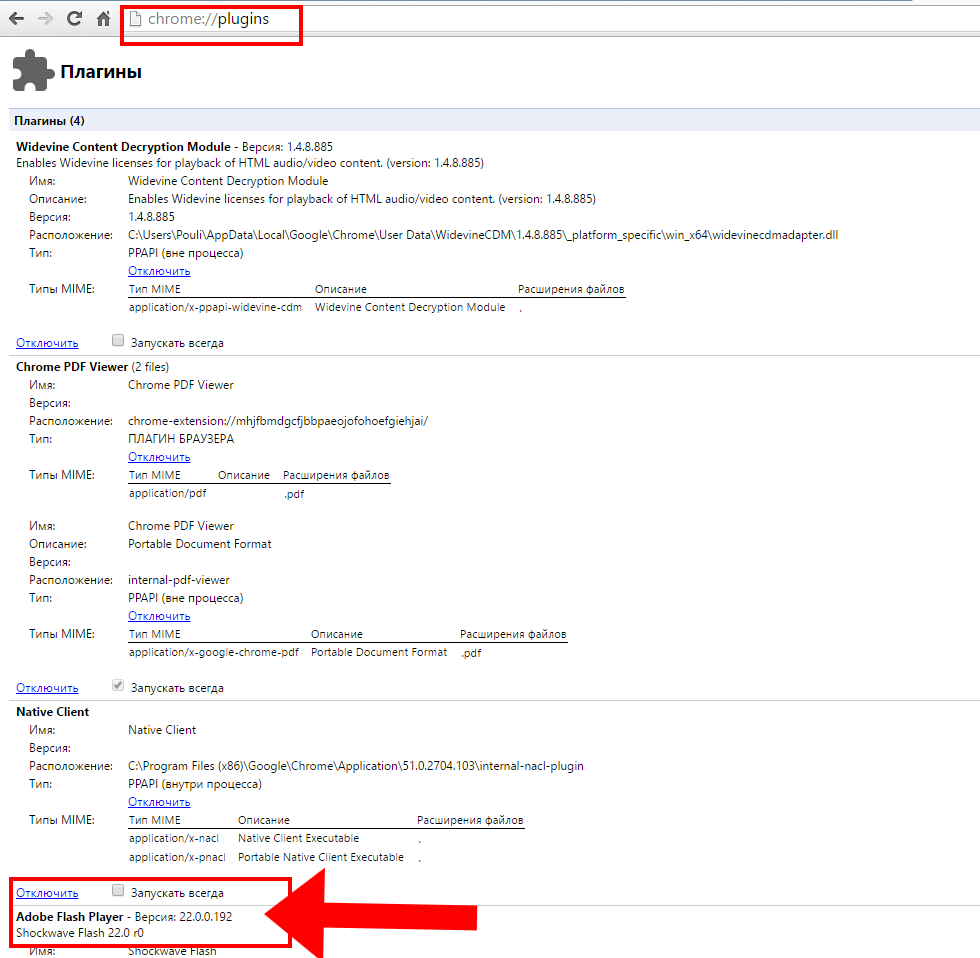Click the Плагины (4) section header
980x958 pixels.
49,121
